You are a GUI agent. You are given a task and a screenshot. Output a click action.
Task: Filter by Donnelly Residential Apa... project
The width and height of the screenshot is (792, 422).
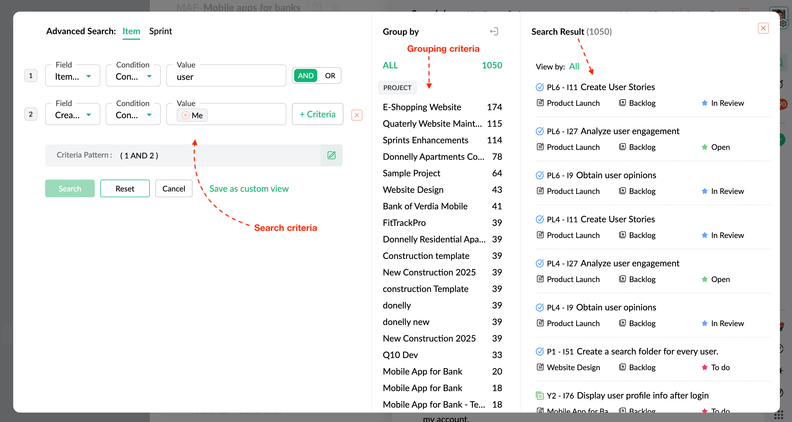point(442,239)
